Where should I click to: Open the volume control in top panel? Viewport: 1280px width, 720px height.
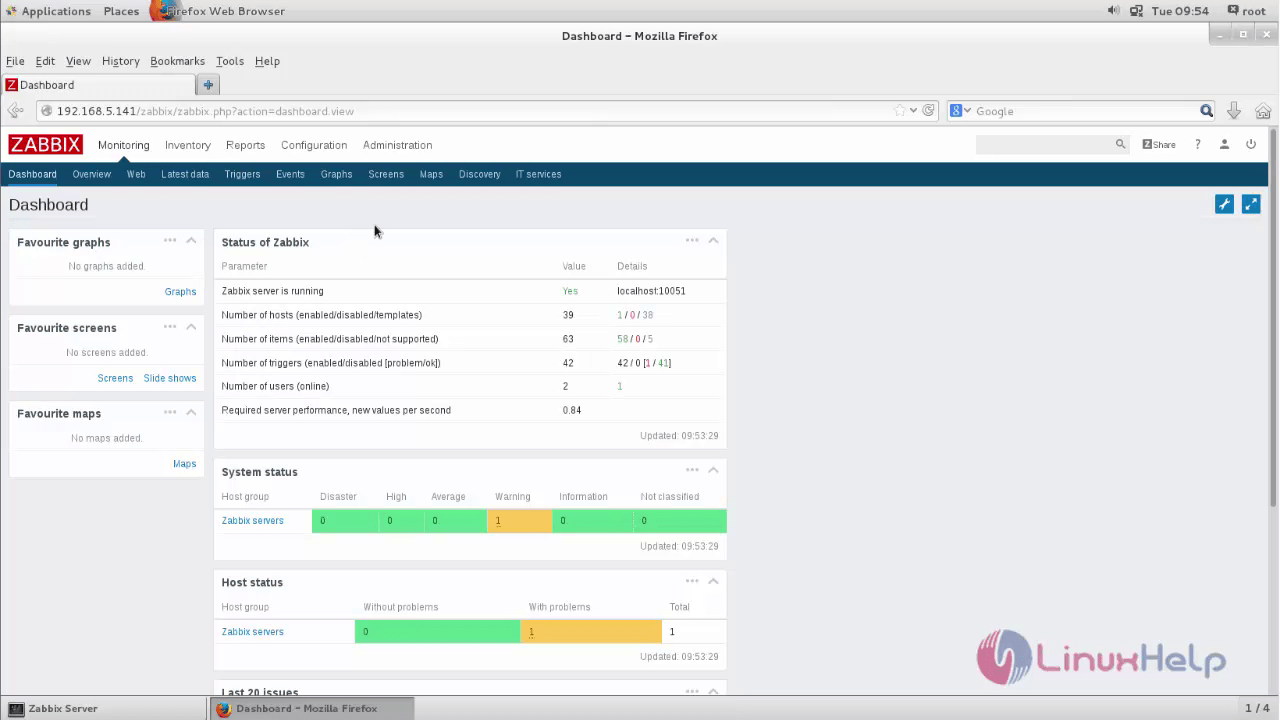1113,11
